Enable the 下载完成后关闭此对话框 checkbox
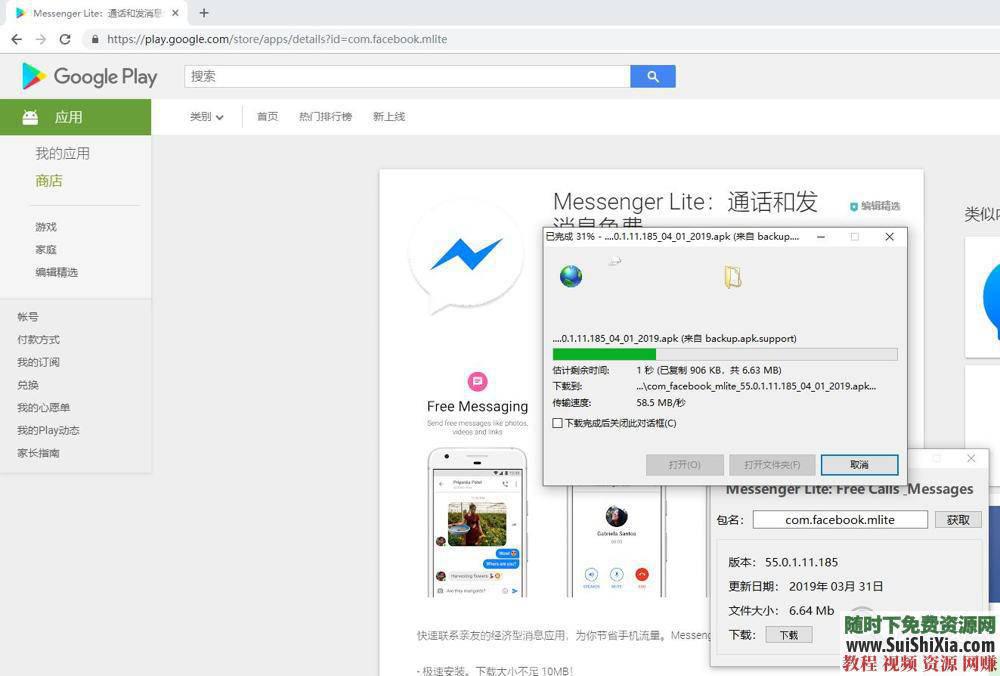The width and height of the screenshot is (1000, 676). [x=558, y=423]
